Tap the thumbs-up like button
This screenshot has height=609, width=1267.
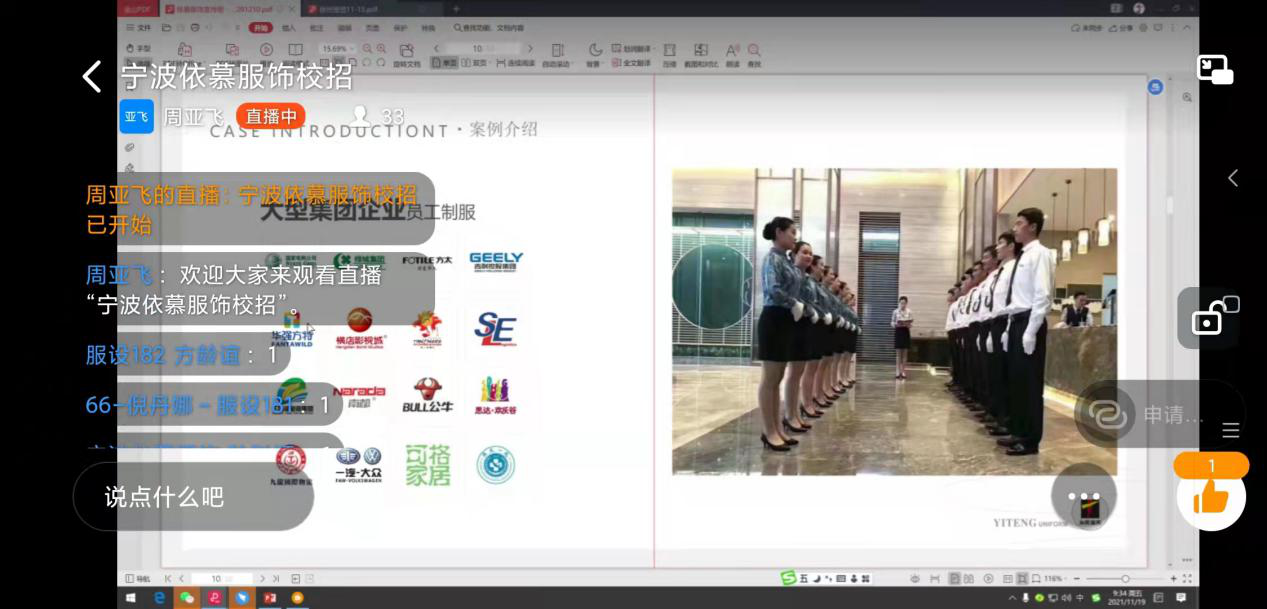1211,496
